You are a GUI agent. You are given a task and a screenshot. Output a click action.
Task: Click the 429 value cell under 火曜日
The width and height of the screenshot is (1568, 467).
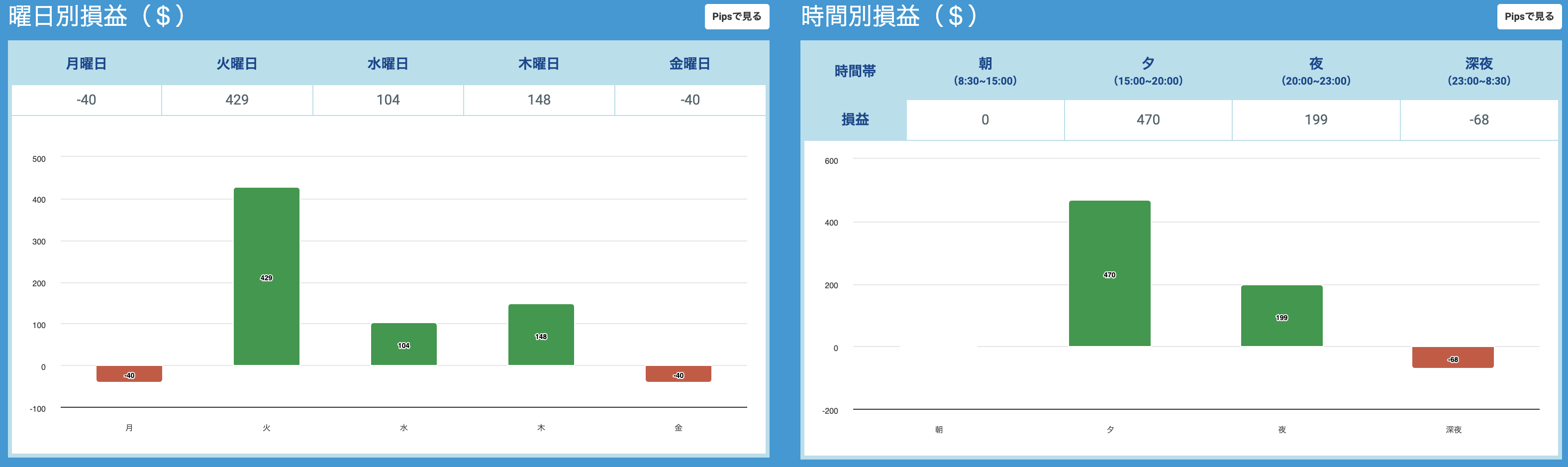click(237, 100)
